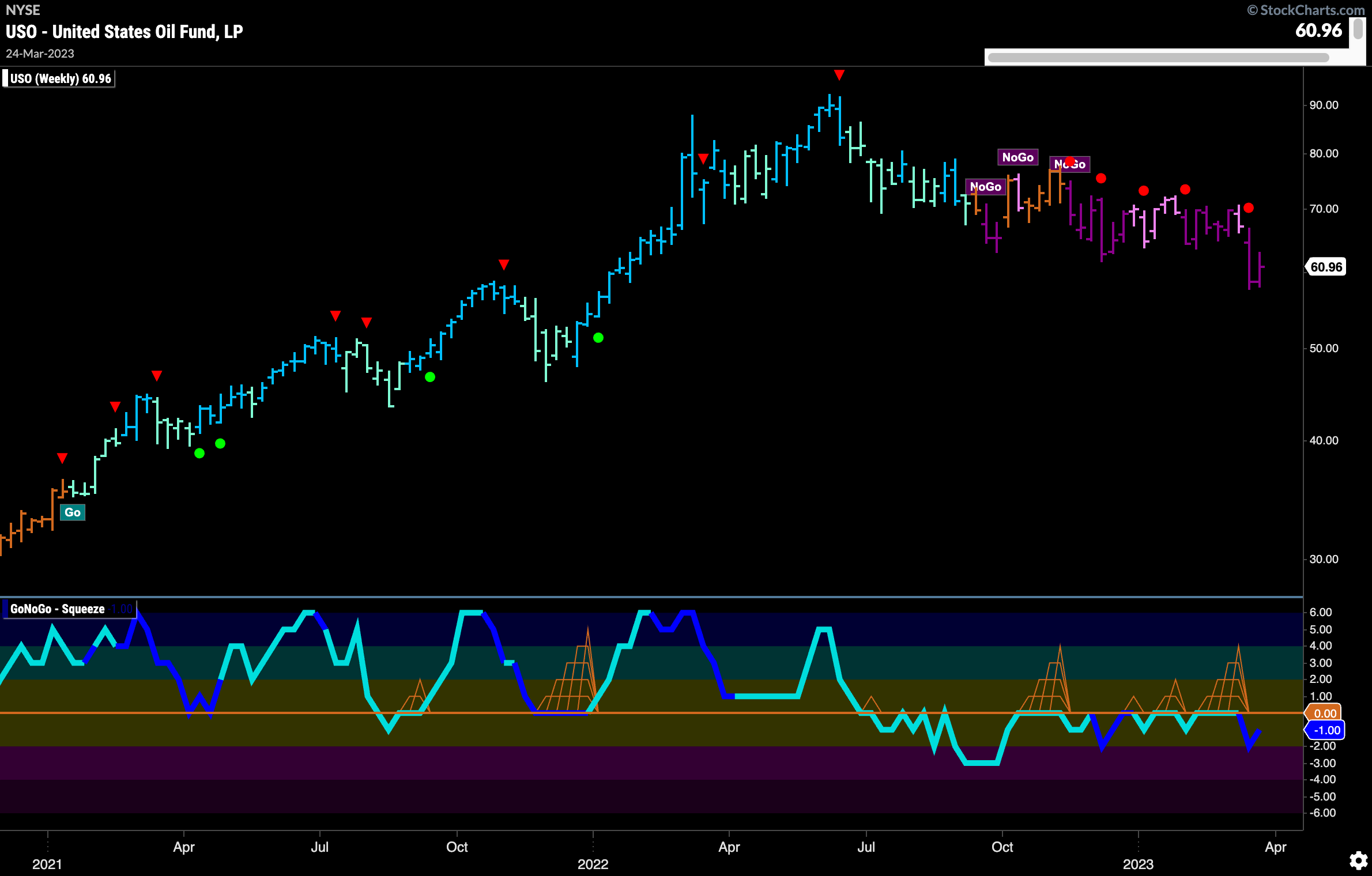The height and width of the screenshot is (876, 1372).
Task: Click the 2022 year label on time axis
Action: (x=593, y=864)
